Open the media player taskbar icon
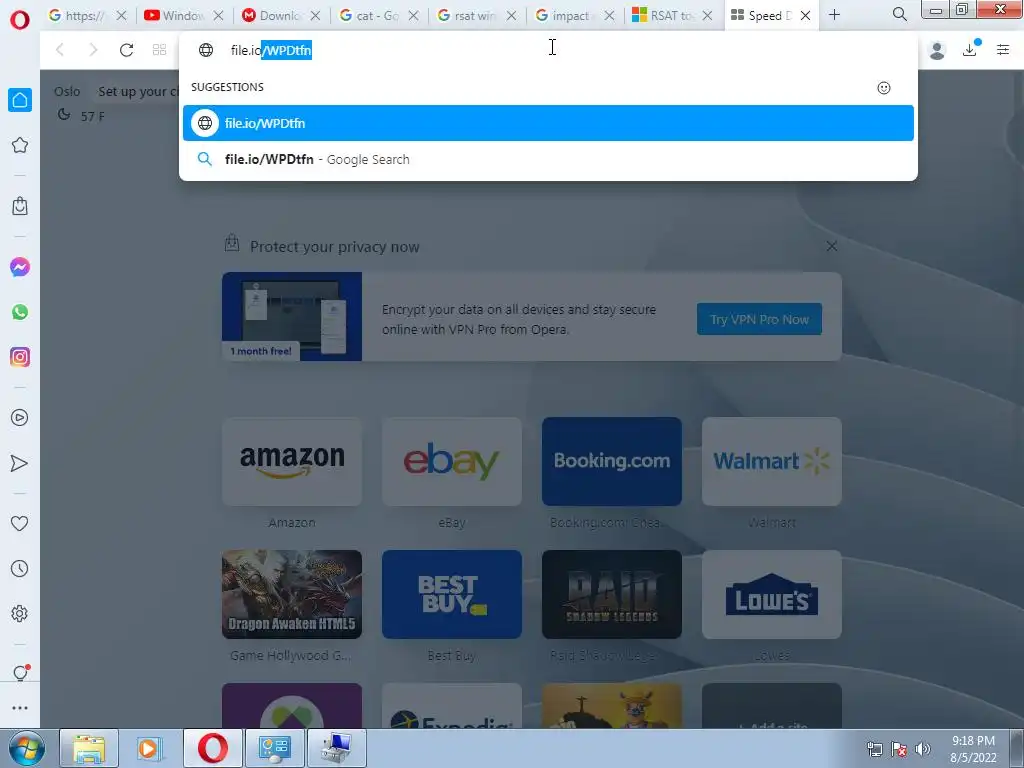This screenshot has width=1024, height=768. click(x=151, y=748)
